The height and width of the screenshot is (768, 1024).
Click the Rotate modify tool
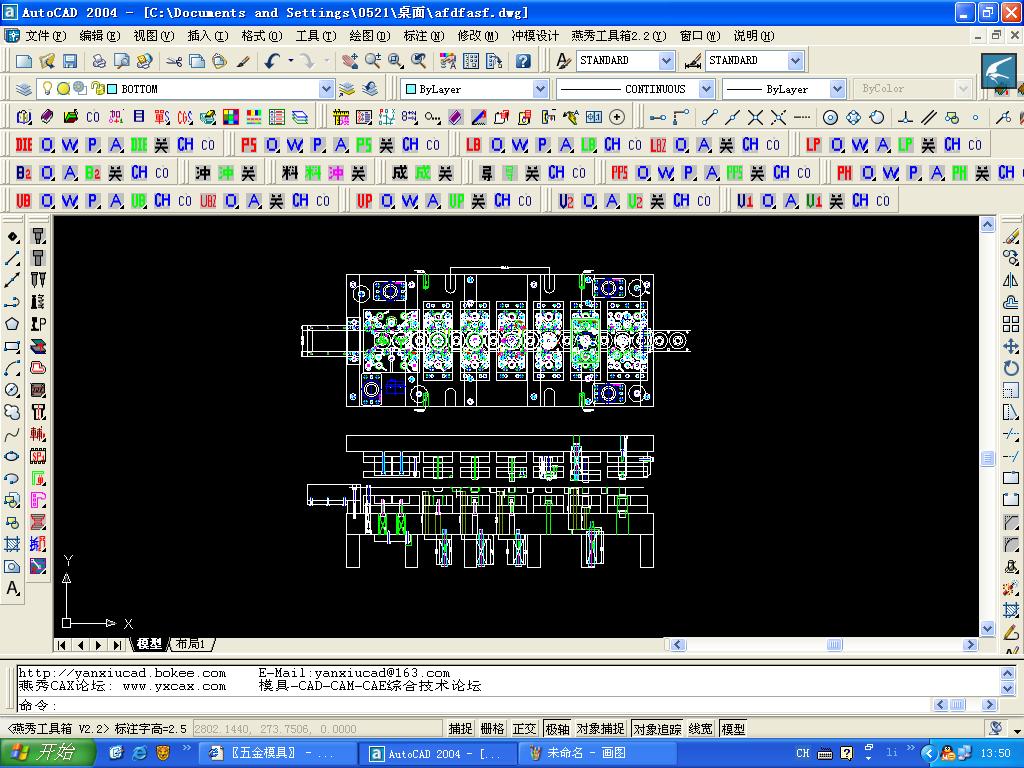[1010, 368]
